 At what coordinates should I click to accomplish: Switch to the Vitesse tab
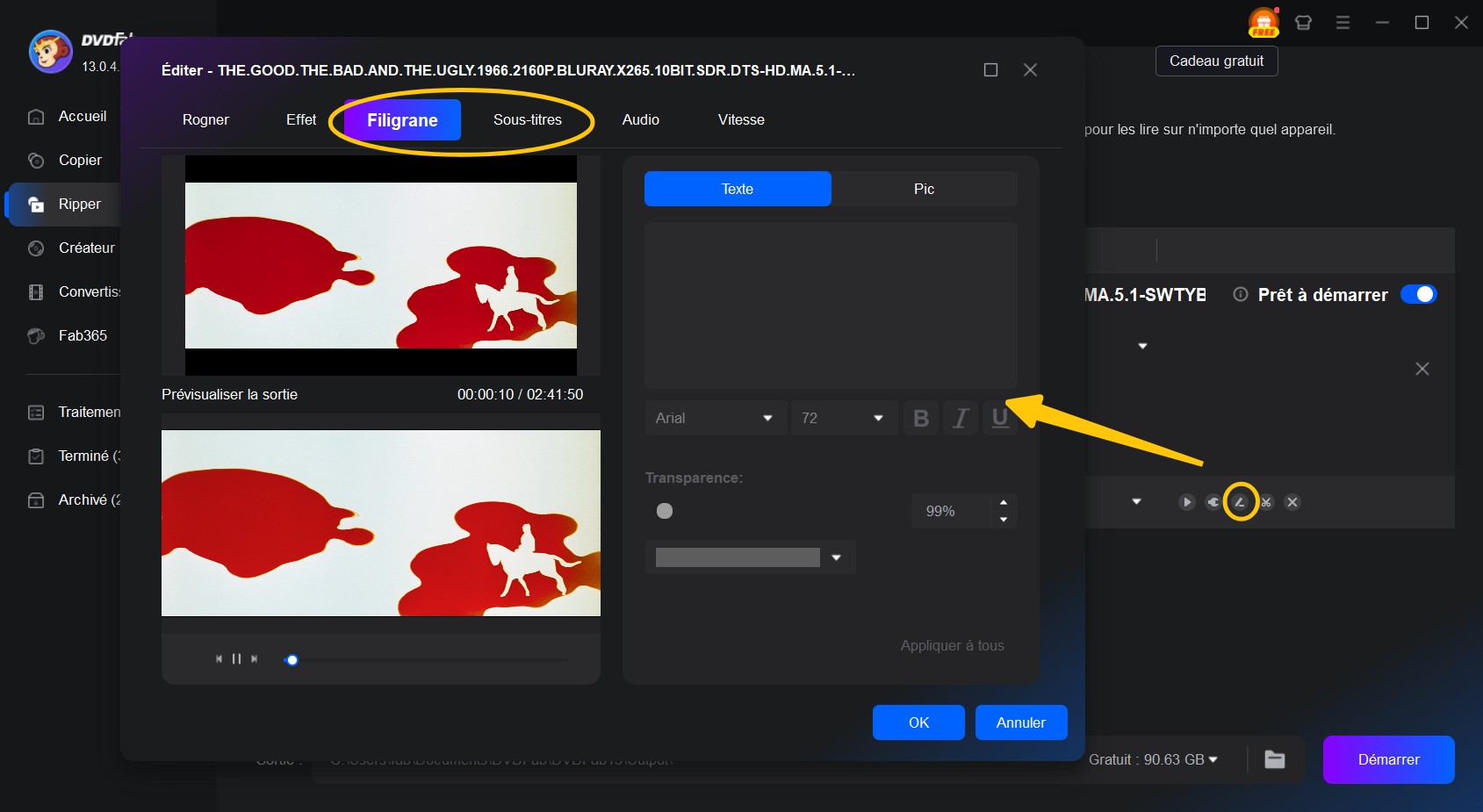click(x=741, y=119)
